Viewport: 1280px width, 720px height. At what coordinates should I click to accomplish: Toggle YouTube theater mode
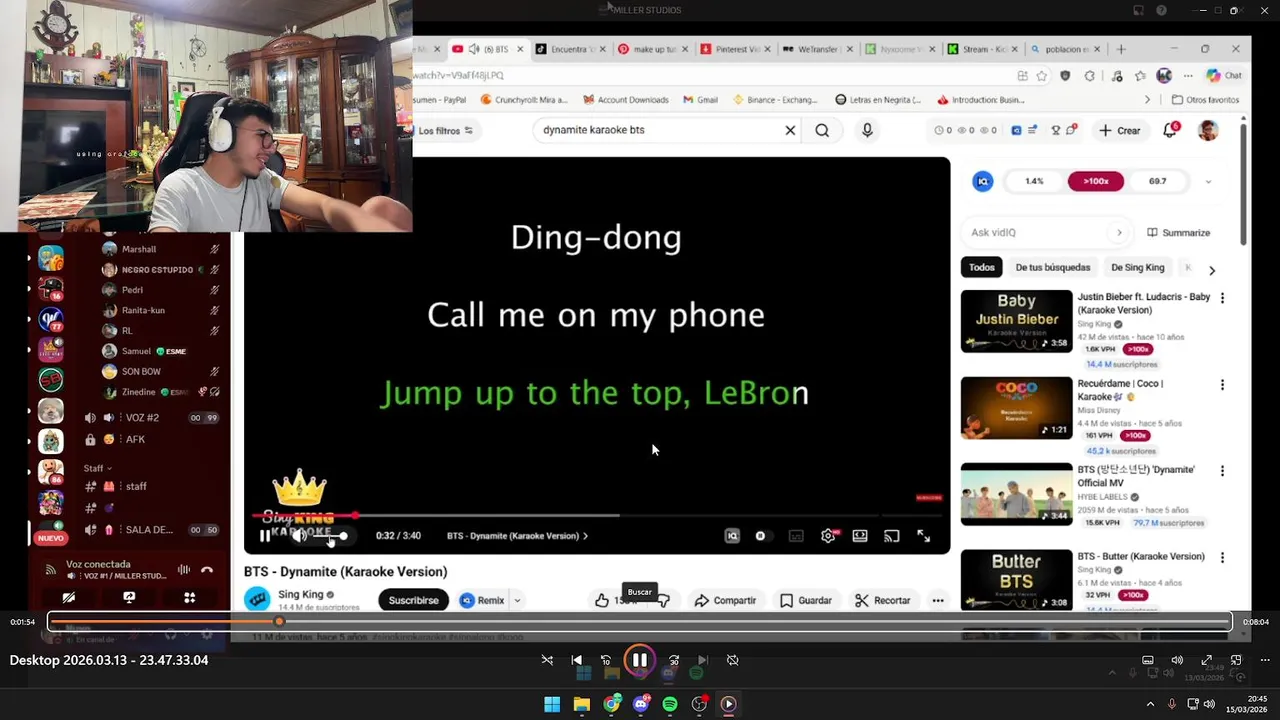tap(860, 536)
